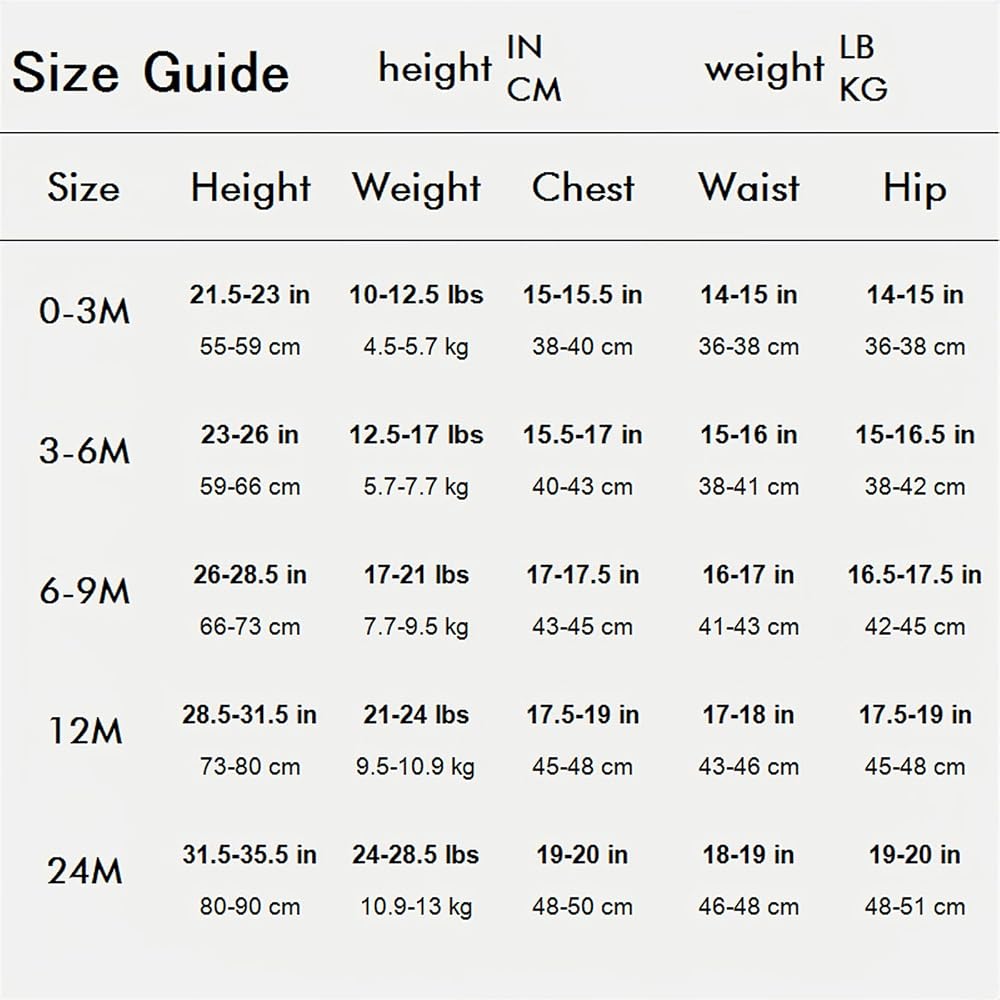The height and width of the screenshot is (1000, 1000).
Task: Click the 16.5-17.5 in hip value
Action: click(915, 575)
